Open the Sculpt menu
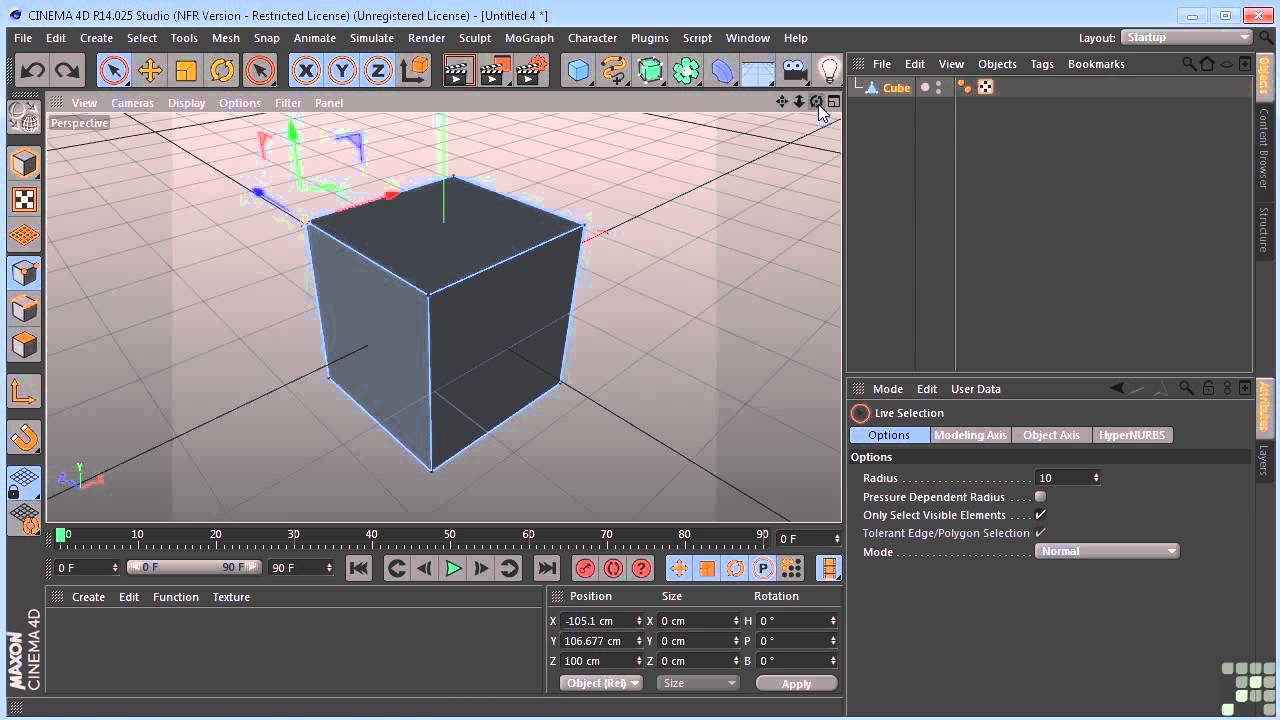Viewport: 1280px width, 720px height. pyautogui.click(x=475, y=38)
